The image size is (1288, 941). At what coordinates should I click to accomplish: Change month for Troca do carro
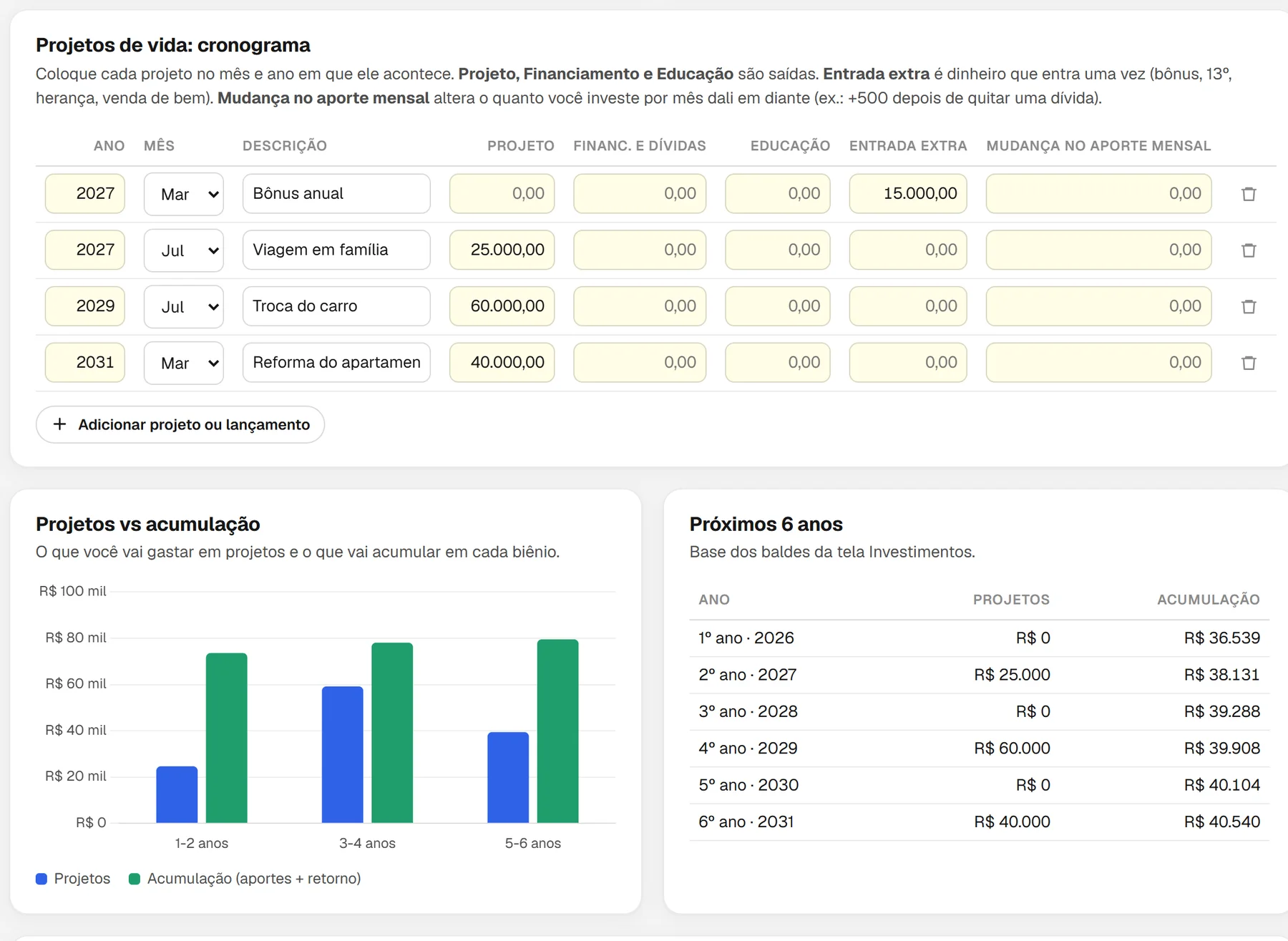pos(184,306)
